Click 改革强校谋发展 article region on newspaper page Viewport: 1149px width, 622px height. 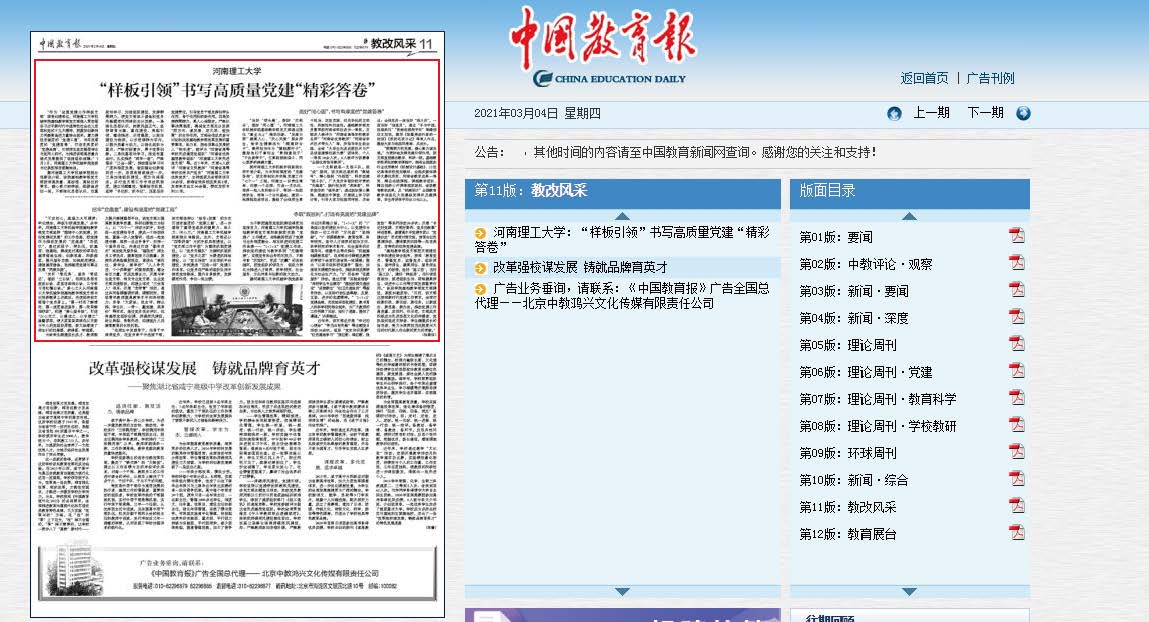point(237,443)
